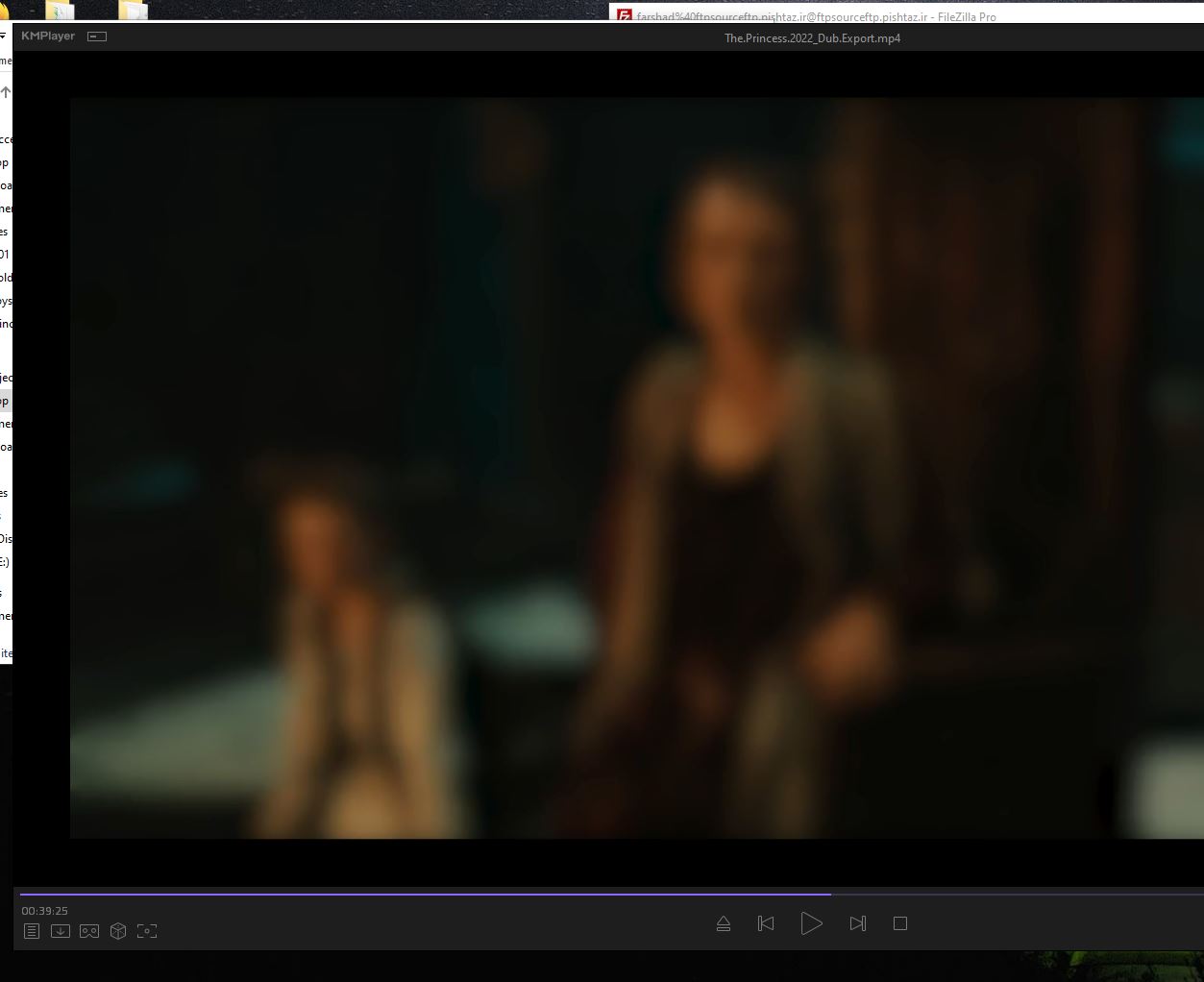The height and width of the screenshot is (982, 1204).
Task: Click the 00:39:25 elapsed time display
Action: (45, 911)
